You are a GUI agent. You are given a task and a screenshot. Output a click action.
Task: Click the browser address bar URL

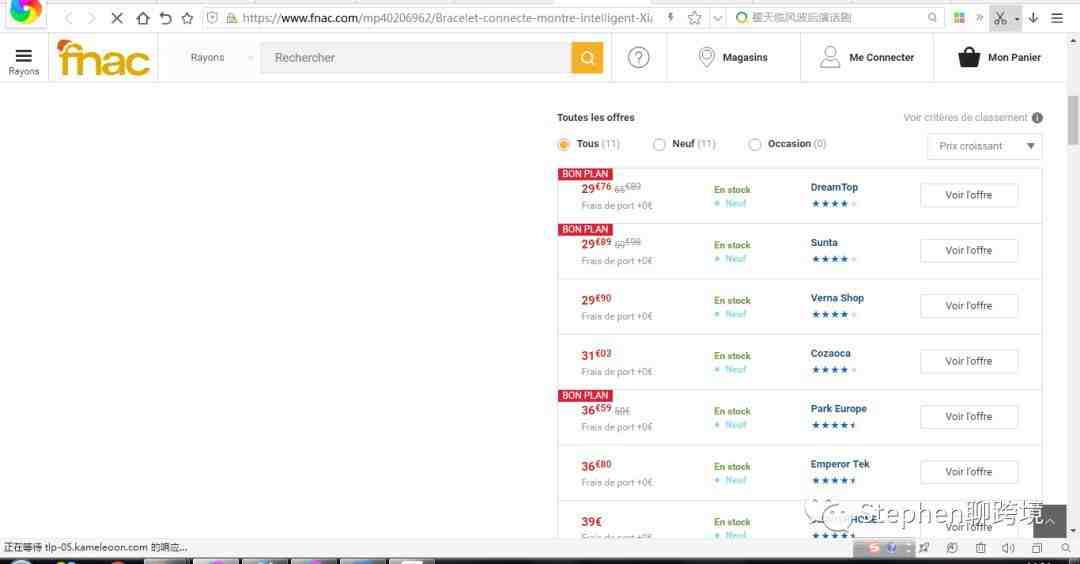click(448, 18)
